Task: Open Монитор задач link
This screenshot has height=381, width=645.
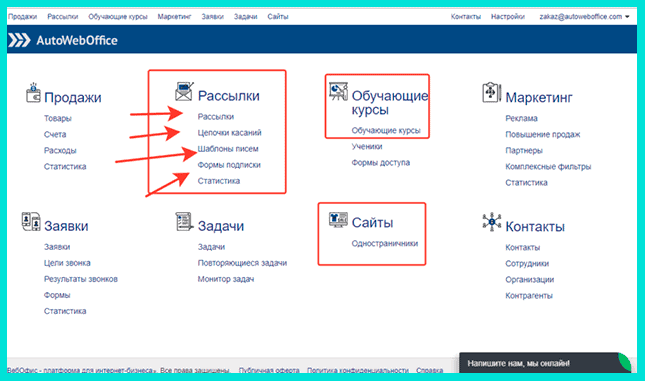Action: pos(226,279)
